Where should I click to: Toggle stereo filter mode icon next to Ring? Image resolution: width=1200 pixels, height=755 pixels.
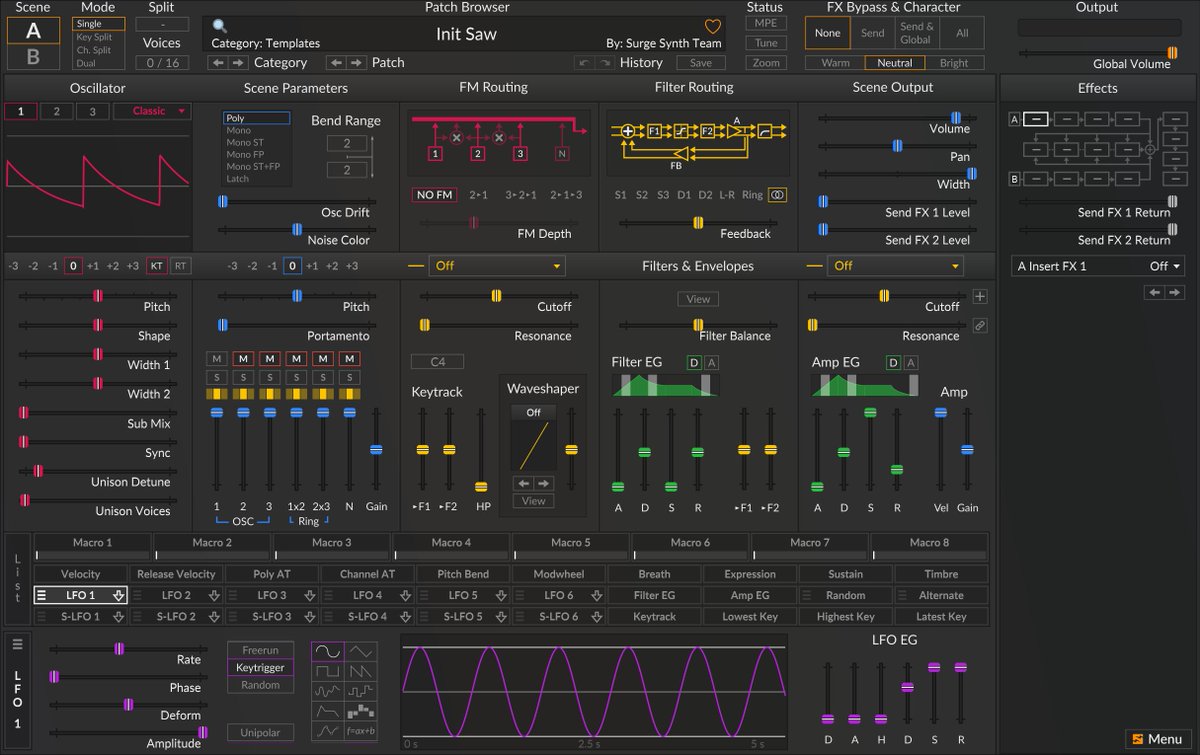(777, 195)
